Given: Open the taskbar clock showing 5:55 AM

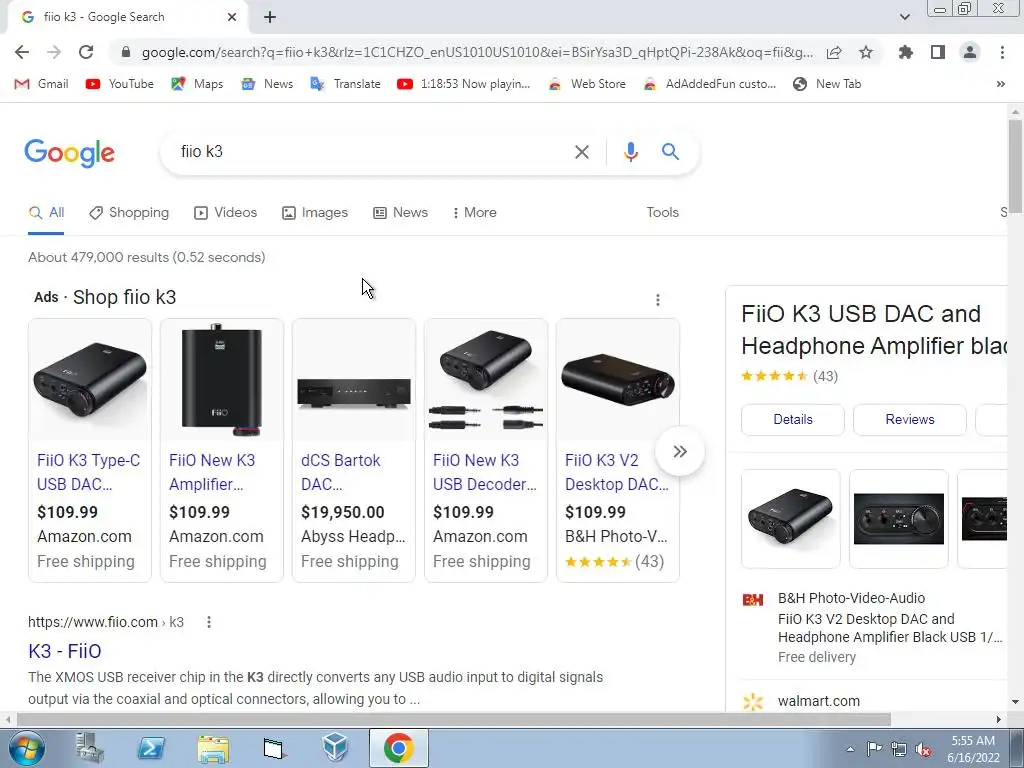Looking at the screenshot, I should 973,748.
